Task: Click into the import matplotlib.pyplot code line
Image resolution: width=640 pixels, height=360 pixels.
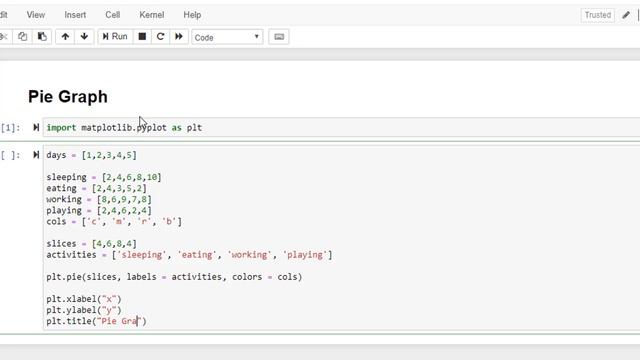Action: [x=124, y=128]
